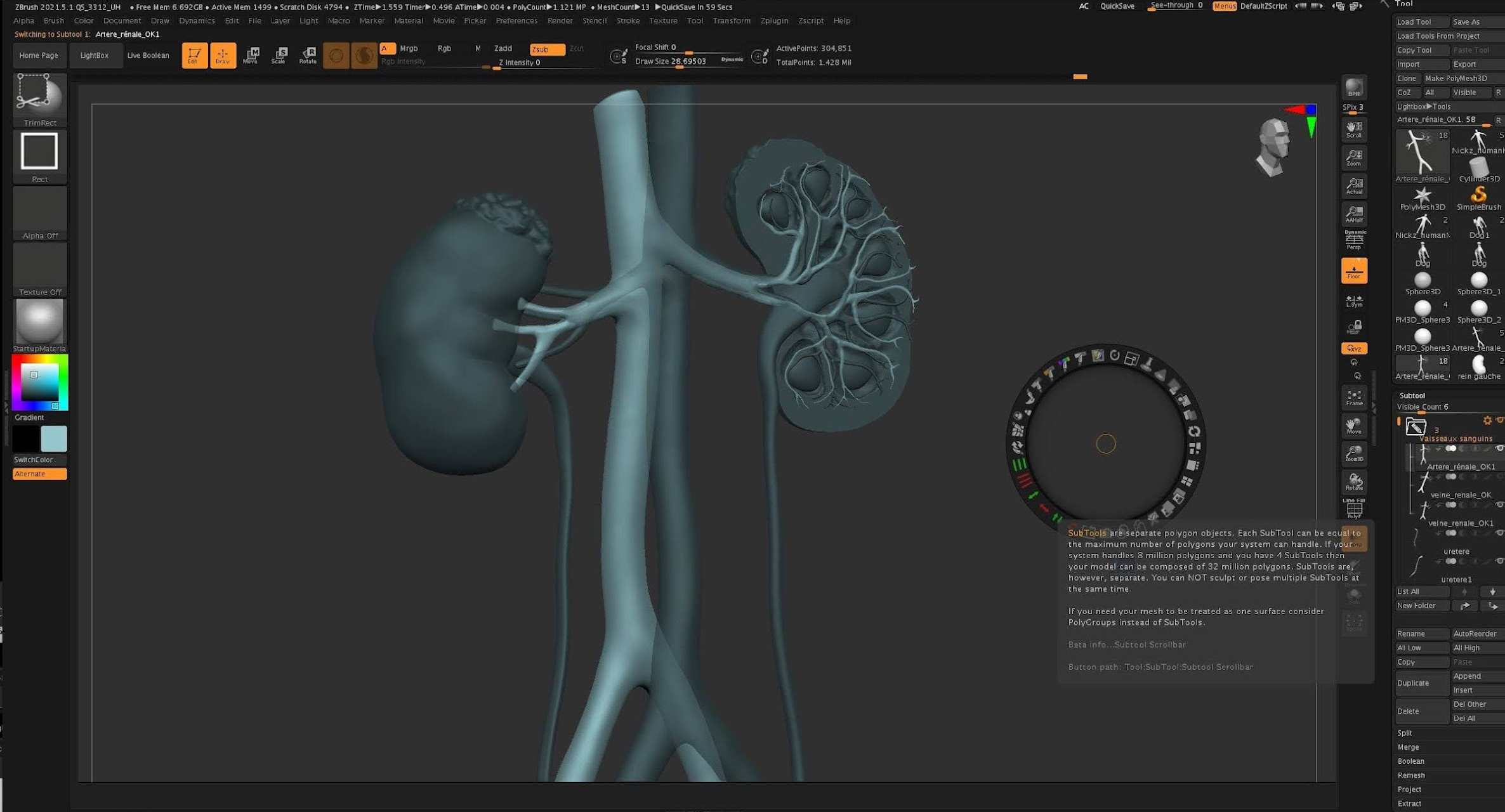Image resolution: width=1505 pixels, height=812 pixels.
Task: Toggle visibility eye of uretere subtool
Action: (1500, 534)
